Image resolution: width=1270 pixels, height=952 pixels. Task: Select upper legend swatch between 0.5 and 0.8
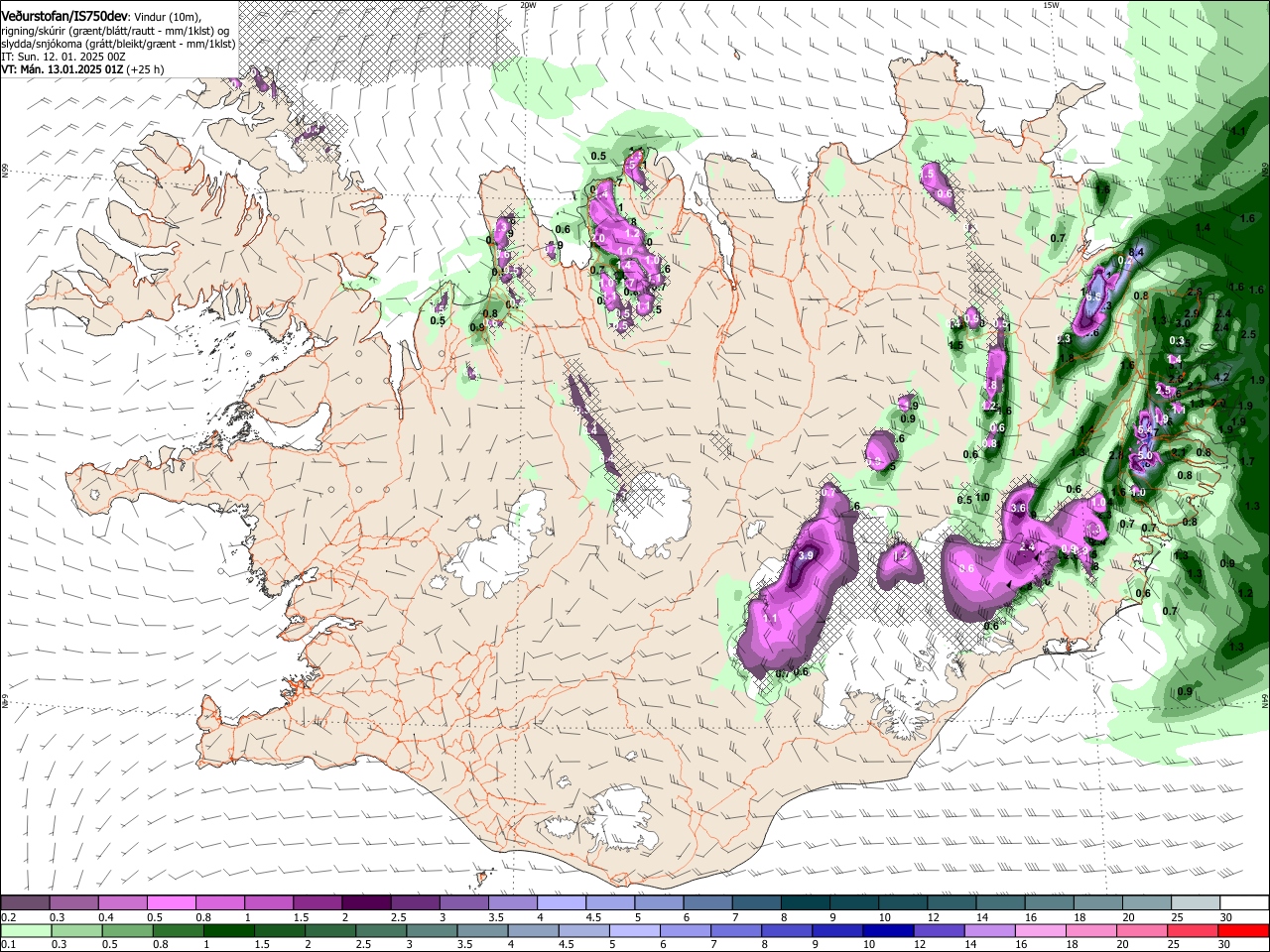click(171, 903)
